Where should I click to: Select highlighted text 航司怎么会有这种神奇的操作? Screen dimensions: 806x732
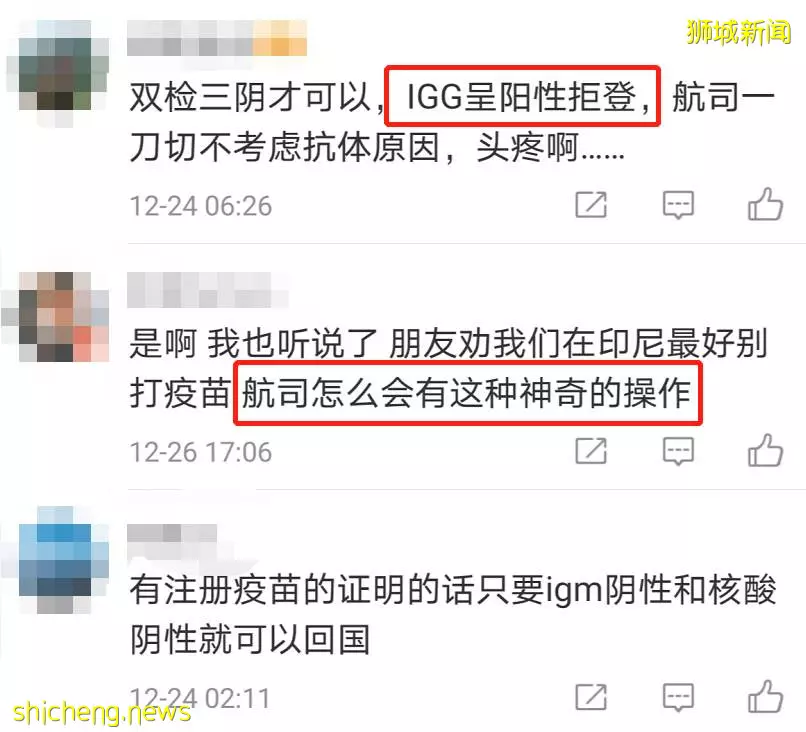[467, 393]
